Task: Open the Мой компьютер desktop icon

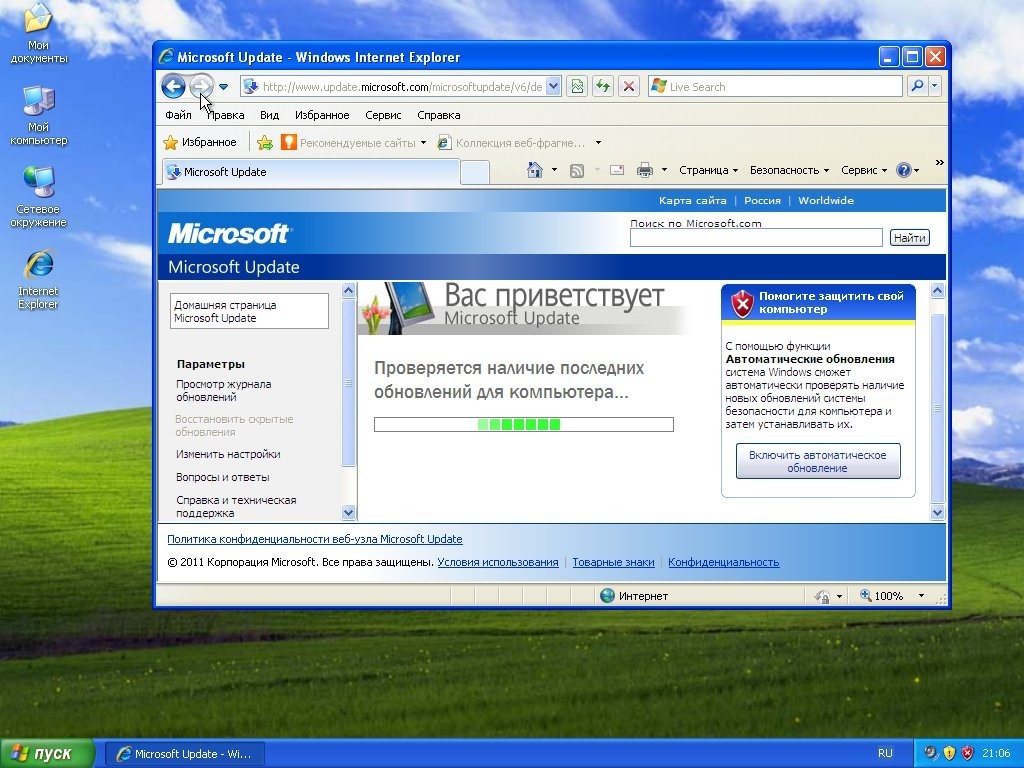Action: pos(39,116)
